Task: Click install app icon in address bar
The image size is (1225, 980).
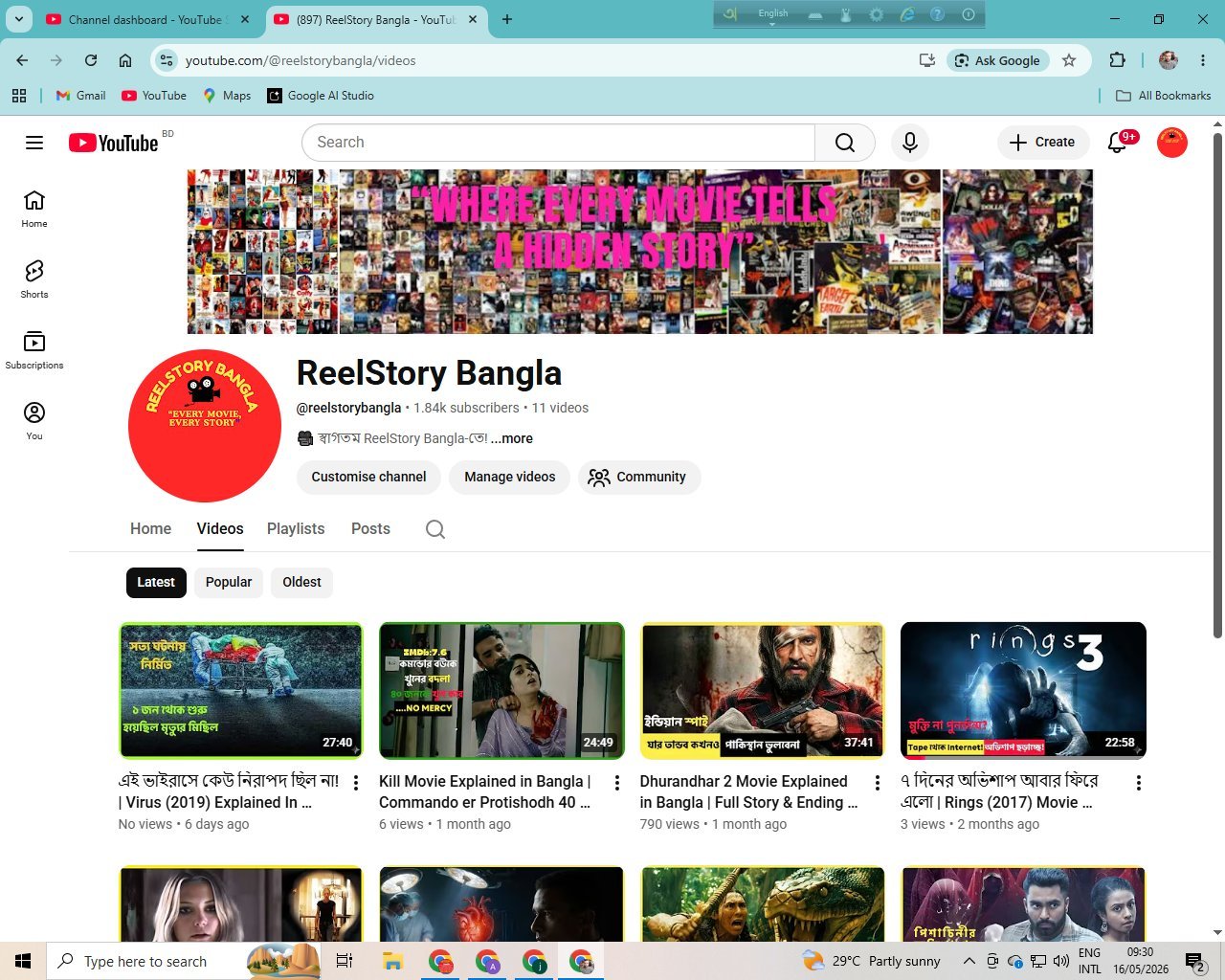Action: click(x=926, y=60)
